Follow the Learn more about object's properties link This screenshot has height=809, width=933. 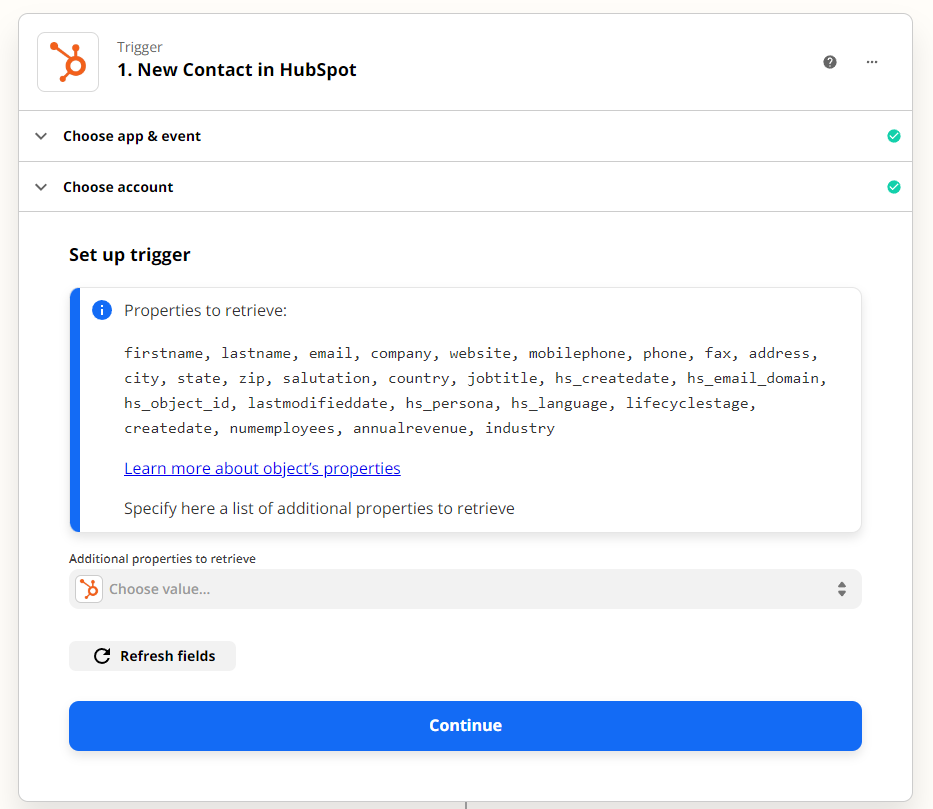(262, 468)
